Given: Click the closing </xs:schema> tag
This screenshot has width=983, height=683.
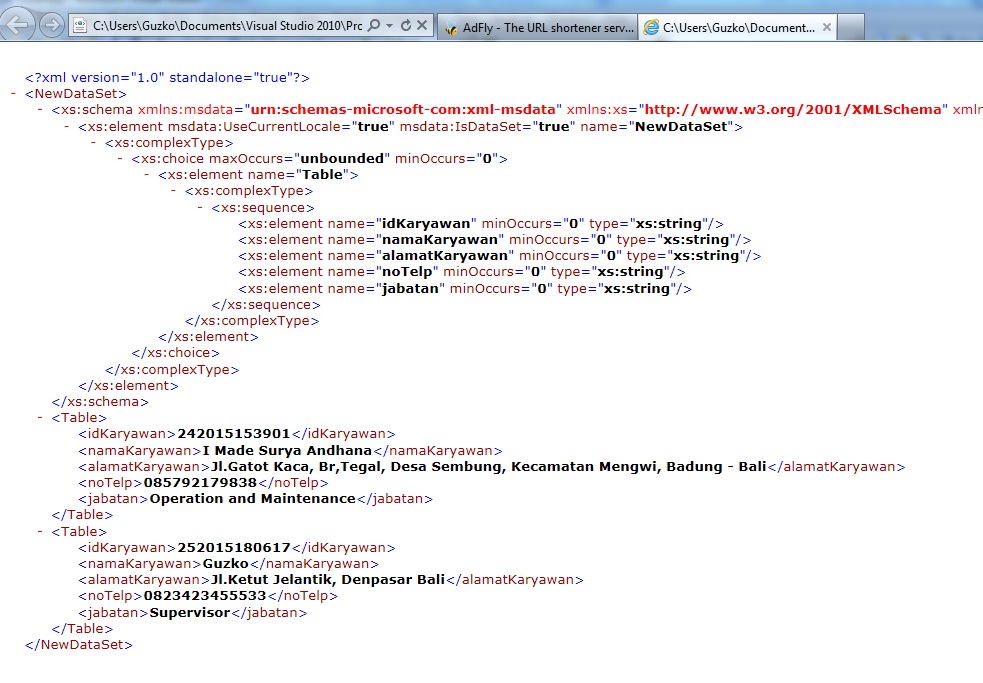Looking at the screenshot, I should [x=100, y=402].
